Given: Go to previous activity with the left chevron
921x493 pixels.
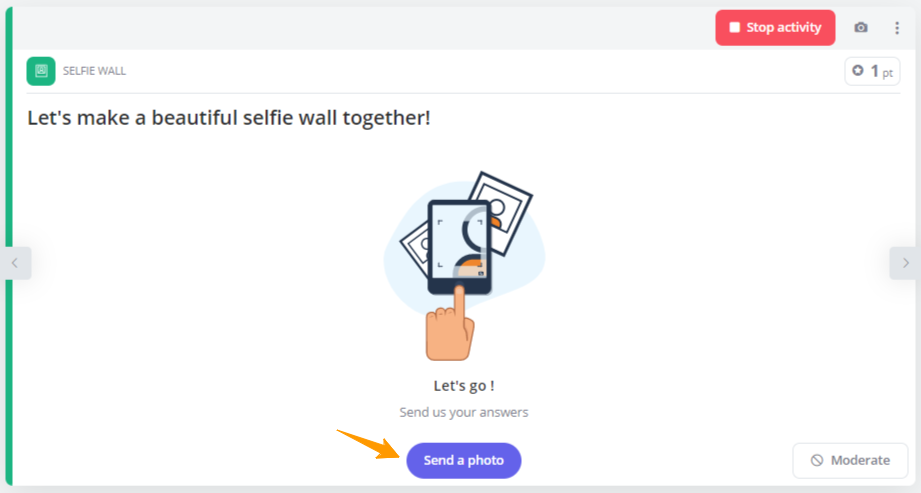Looking at the screenshot, I should 15,263.
